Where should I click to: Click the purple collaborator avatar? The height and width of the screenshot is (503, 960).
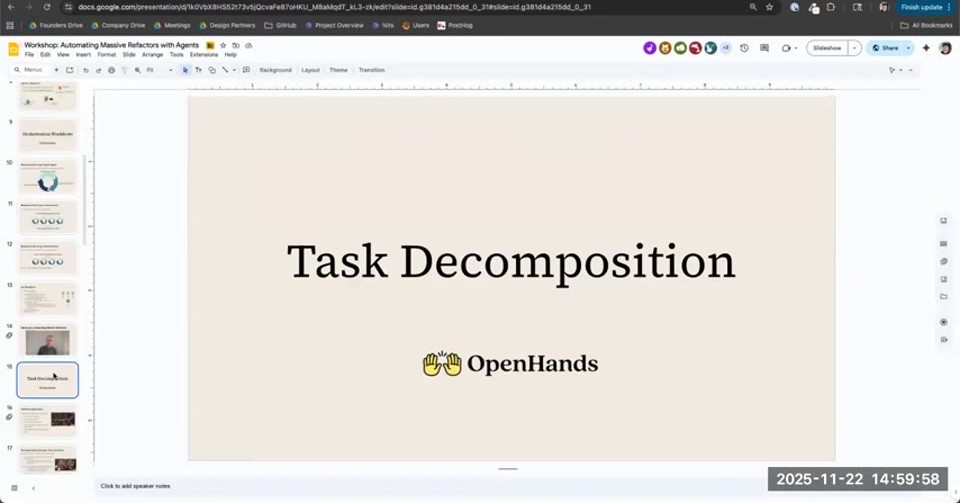pyautogui.click(x=650, y=48)
